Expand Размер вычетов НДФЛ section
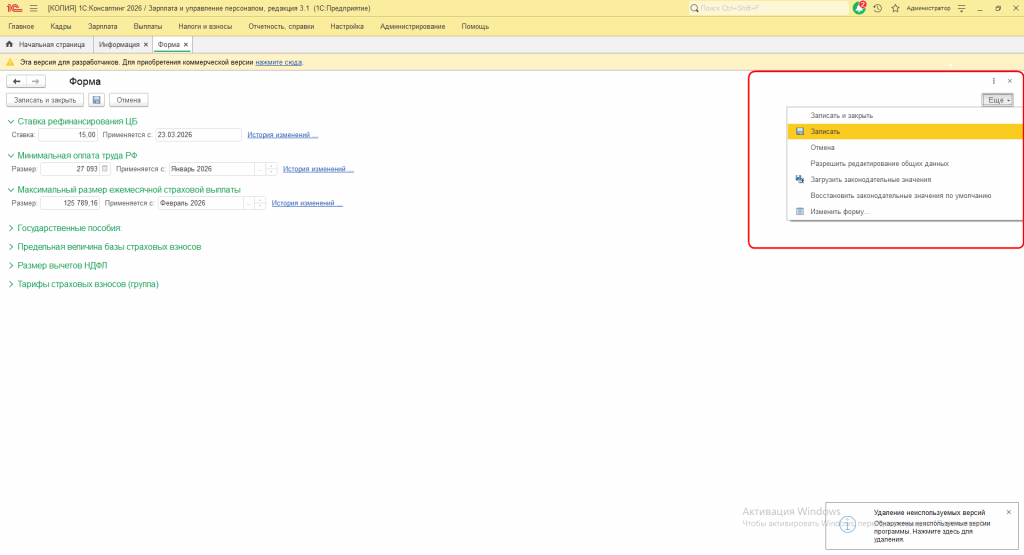 [10, 266]
